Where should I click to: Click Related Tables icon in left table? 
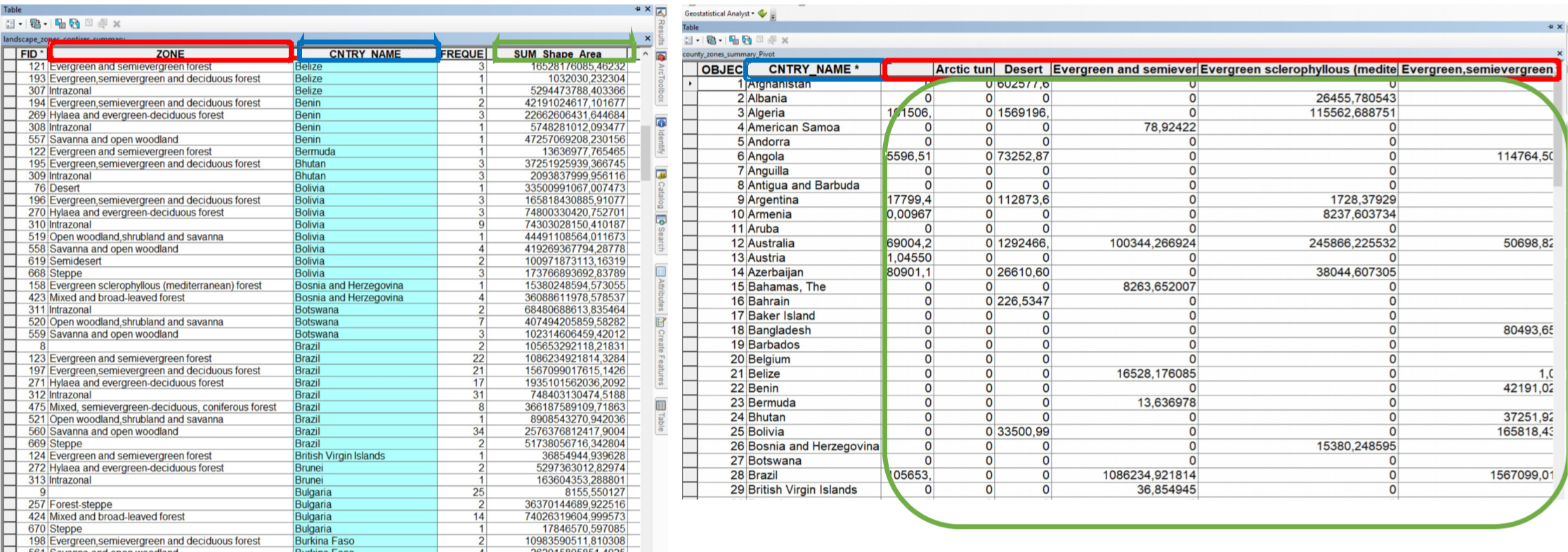tap(34, 24)
